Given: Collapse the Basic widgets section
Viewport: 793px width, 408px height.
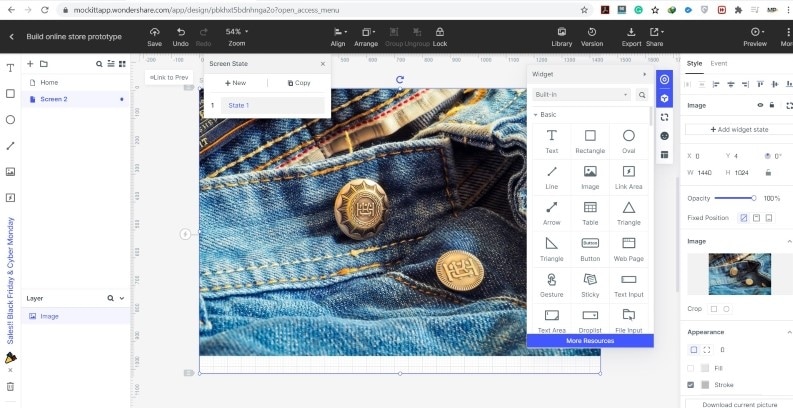Looking at the screenshot, I should click(x=535, y=115).
